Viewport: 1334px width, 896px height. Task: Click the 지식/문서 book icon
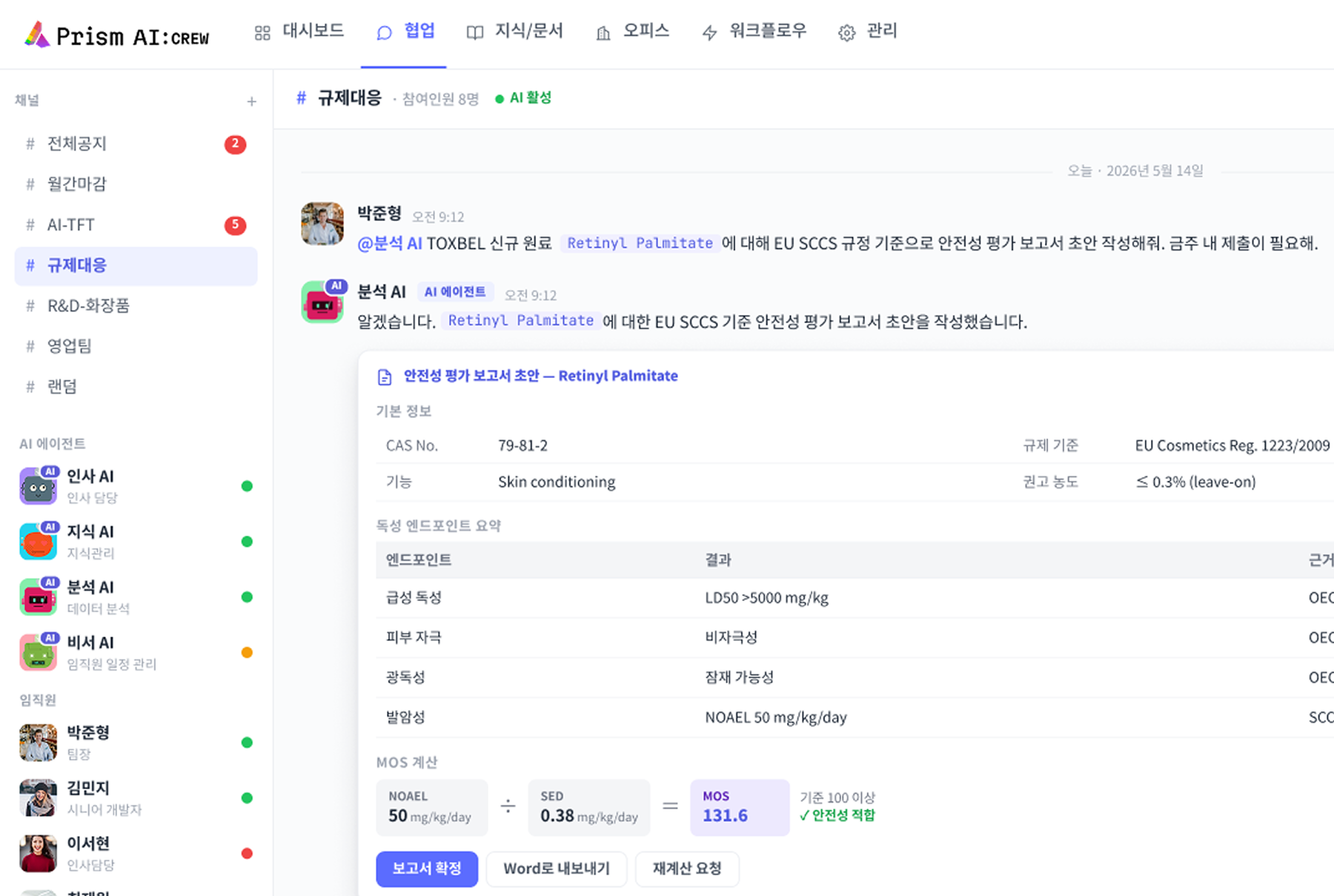point(475,33)
